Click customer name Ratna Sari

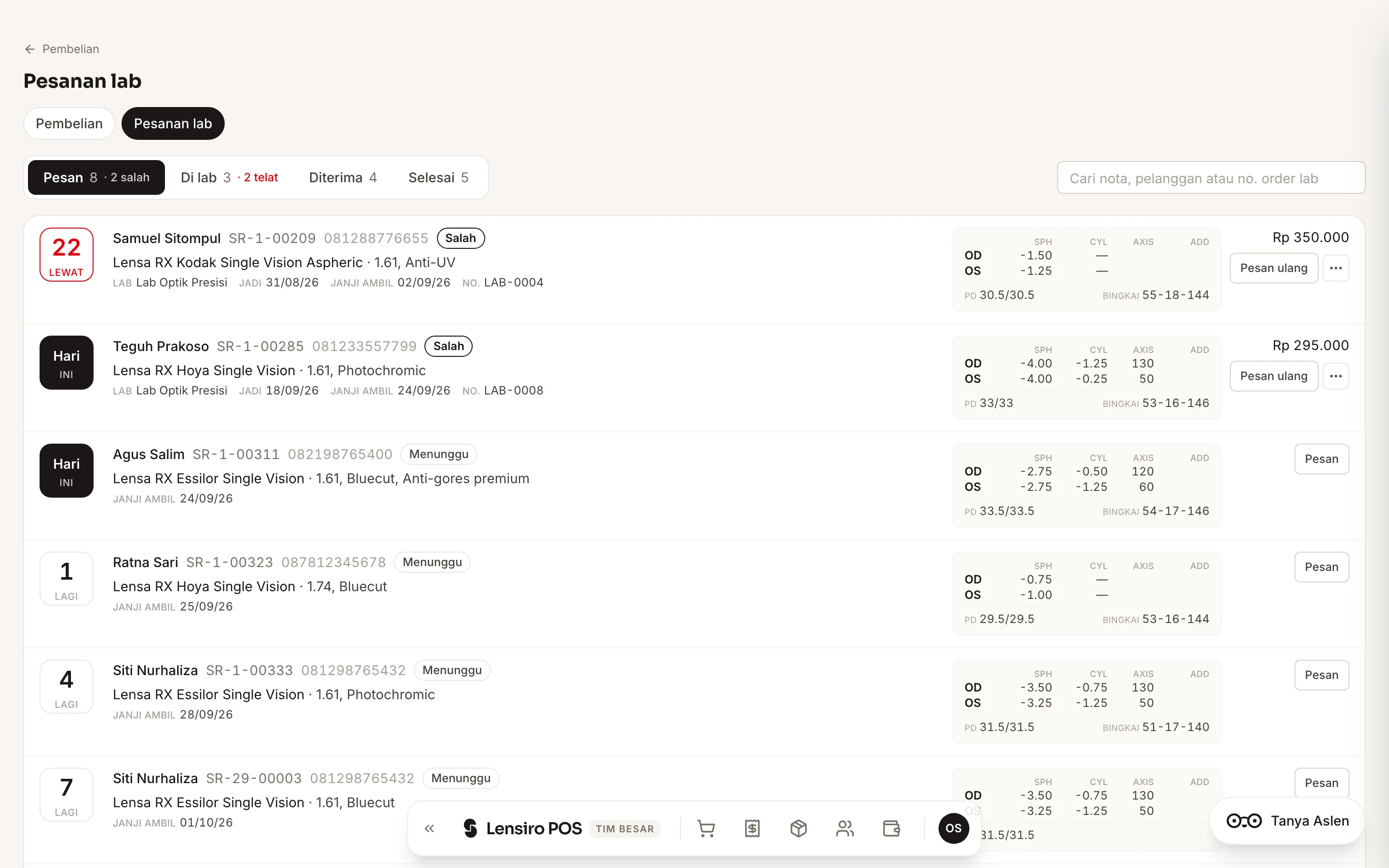click(x=145, y=562)
